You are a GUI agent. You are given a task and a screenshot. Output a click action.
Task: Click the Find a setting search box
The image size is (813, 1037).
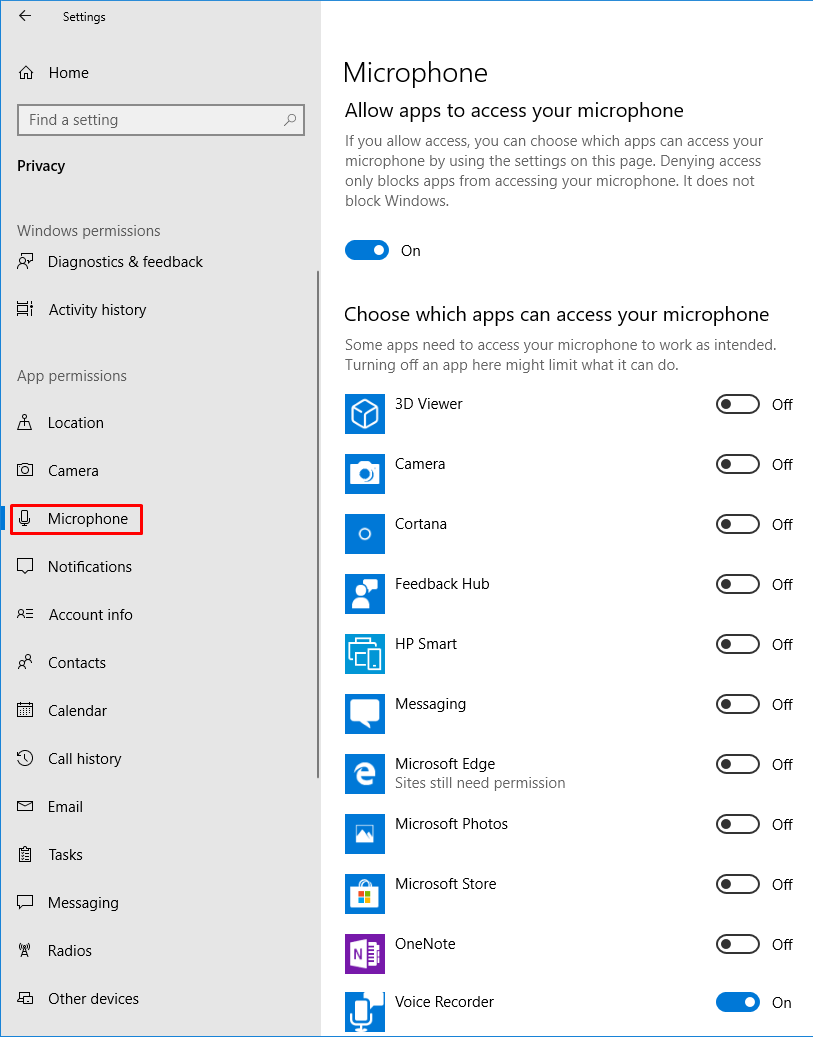(x=150, y=120)
